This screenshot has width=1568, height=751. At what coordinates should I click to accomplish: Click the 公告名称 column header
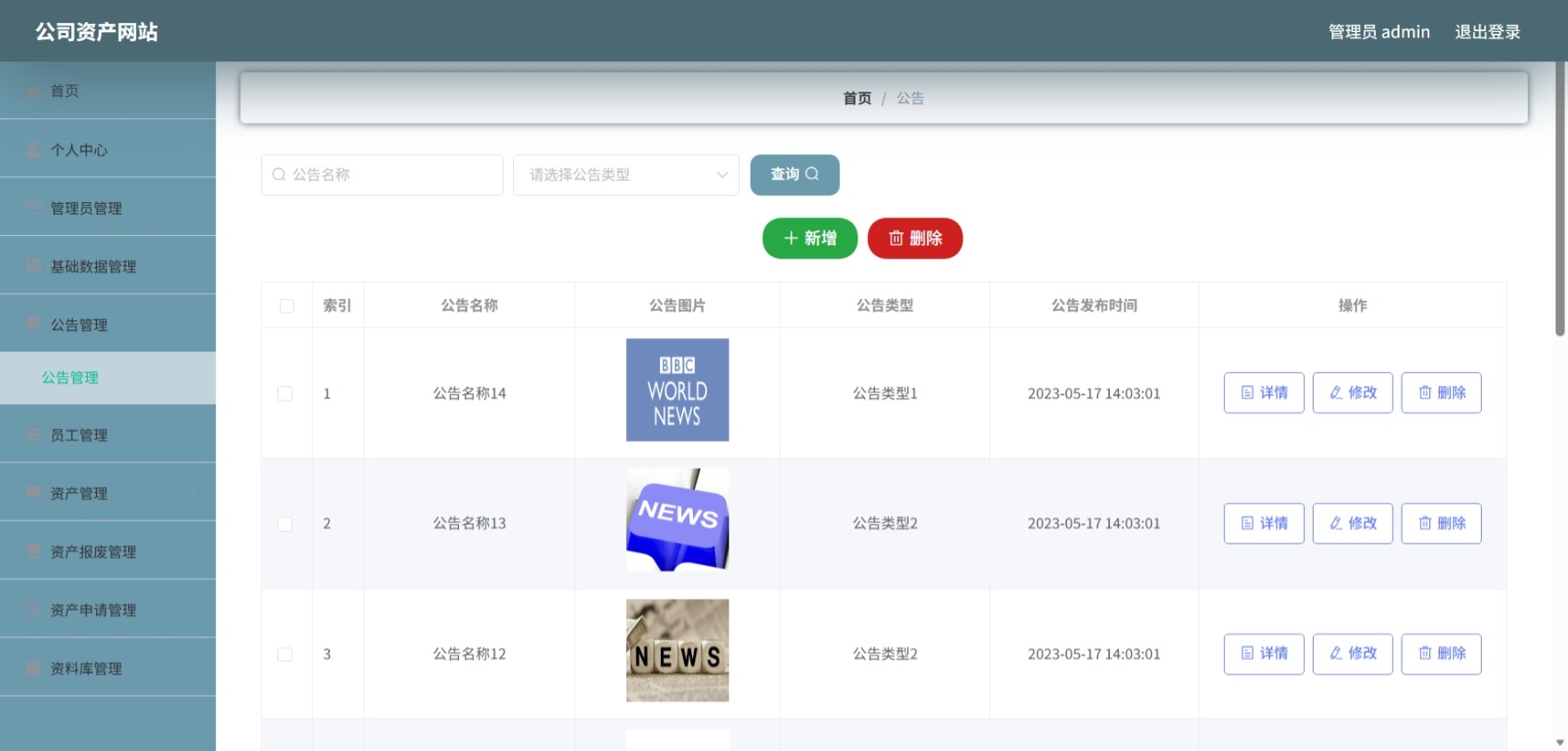[x=470, y=305]
